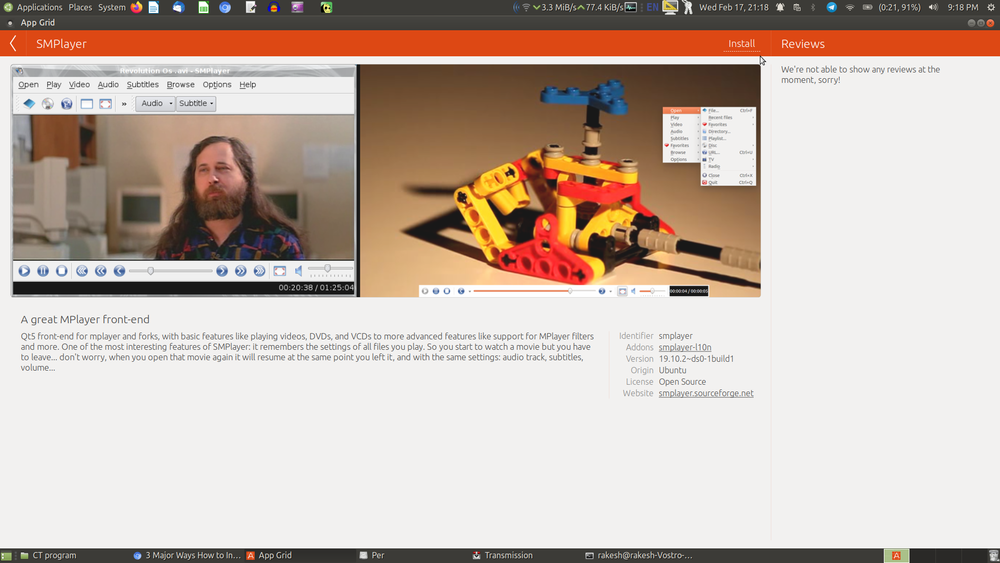Click the smplayer identifier value

coord(675,336)
